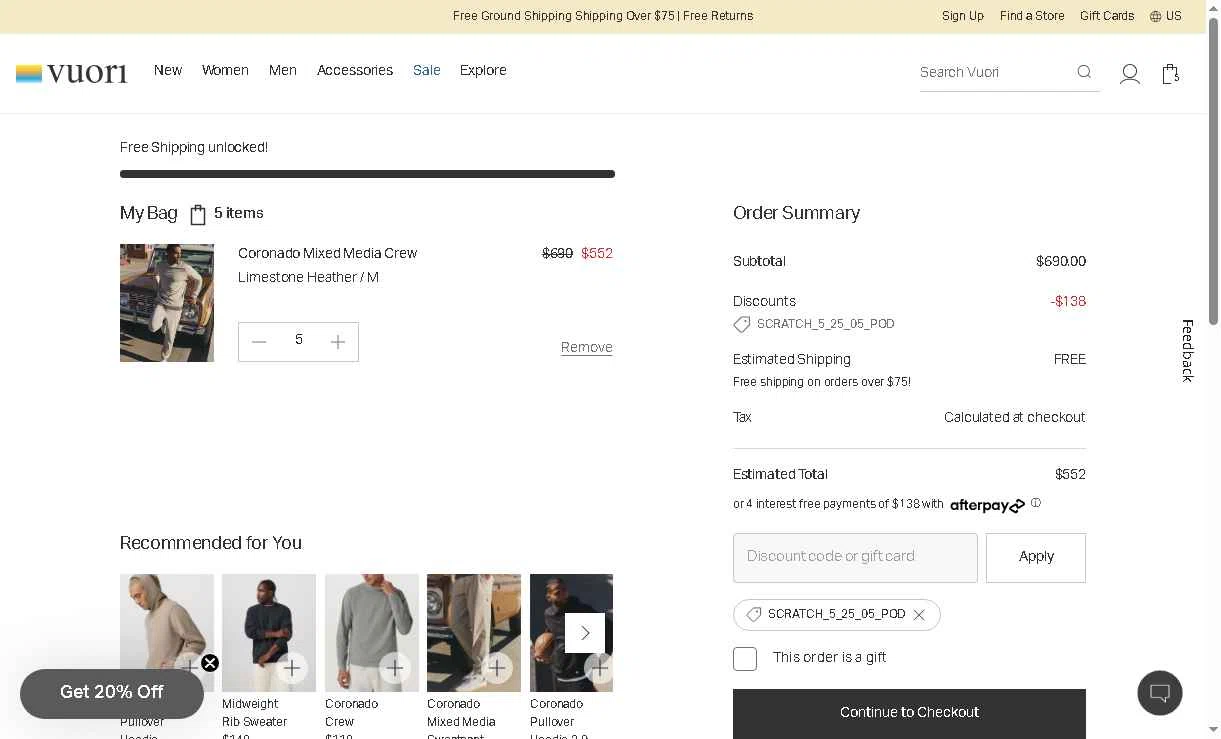The height and width of the screenshot is (739, 1221).
Task: Open the shopping bag icon in header
Action: (1170, 74)
